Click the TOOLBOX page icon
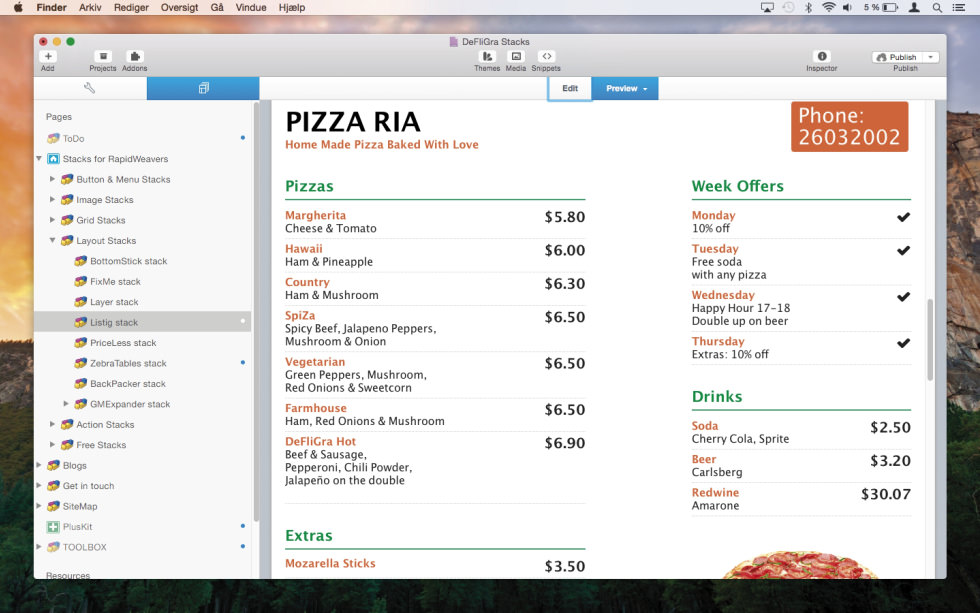The width and height of the screenshot is (980, 613). [54, 547]
